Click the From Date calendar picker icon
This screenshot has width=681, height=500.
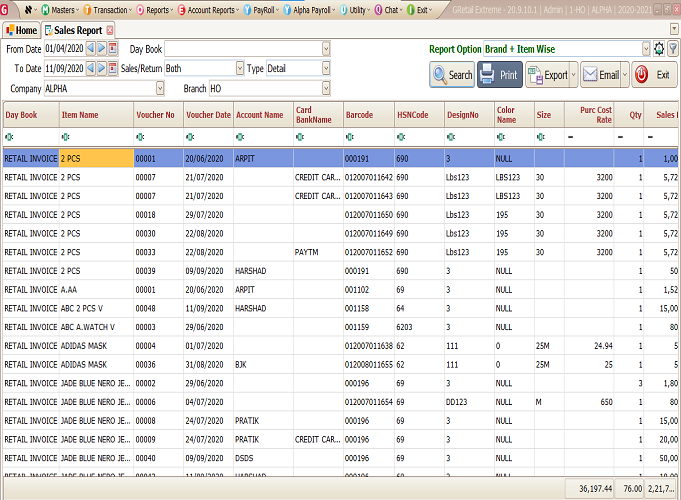[113, 49]
